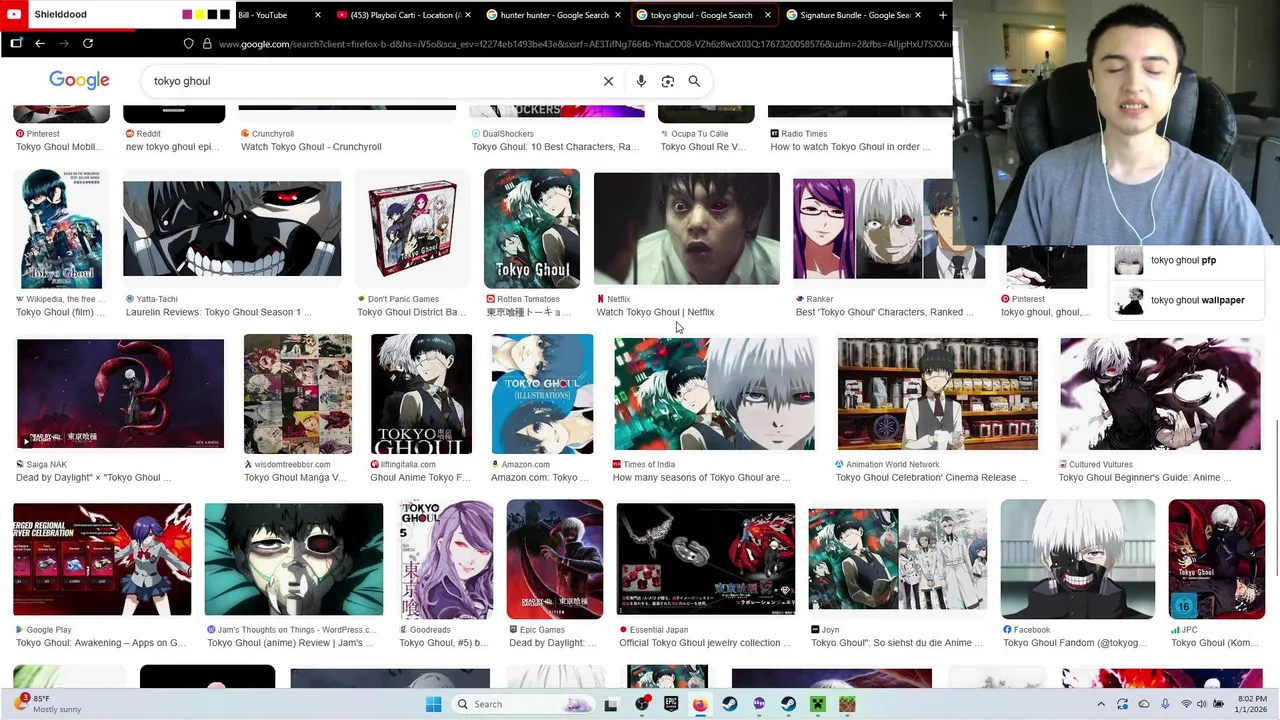1280x720 pixels.
Task: Open the Windows Start menu
Action: [433, 704]
